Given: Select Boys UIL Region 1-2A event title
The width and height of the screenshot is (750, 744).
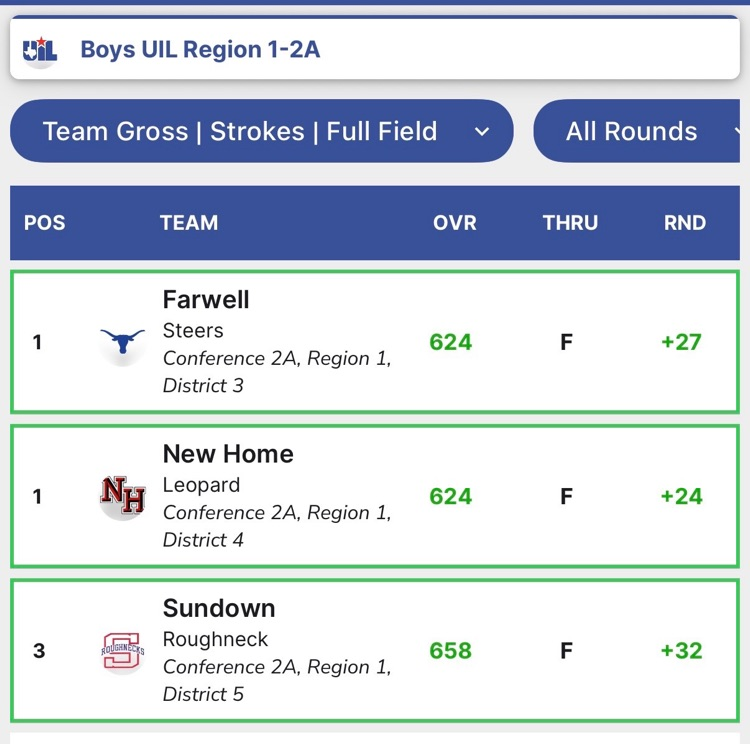Looking at the screenshot, I should 200,49.
